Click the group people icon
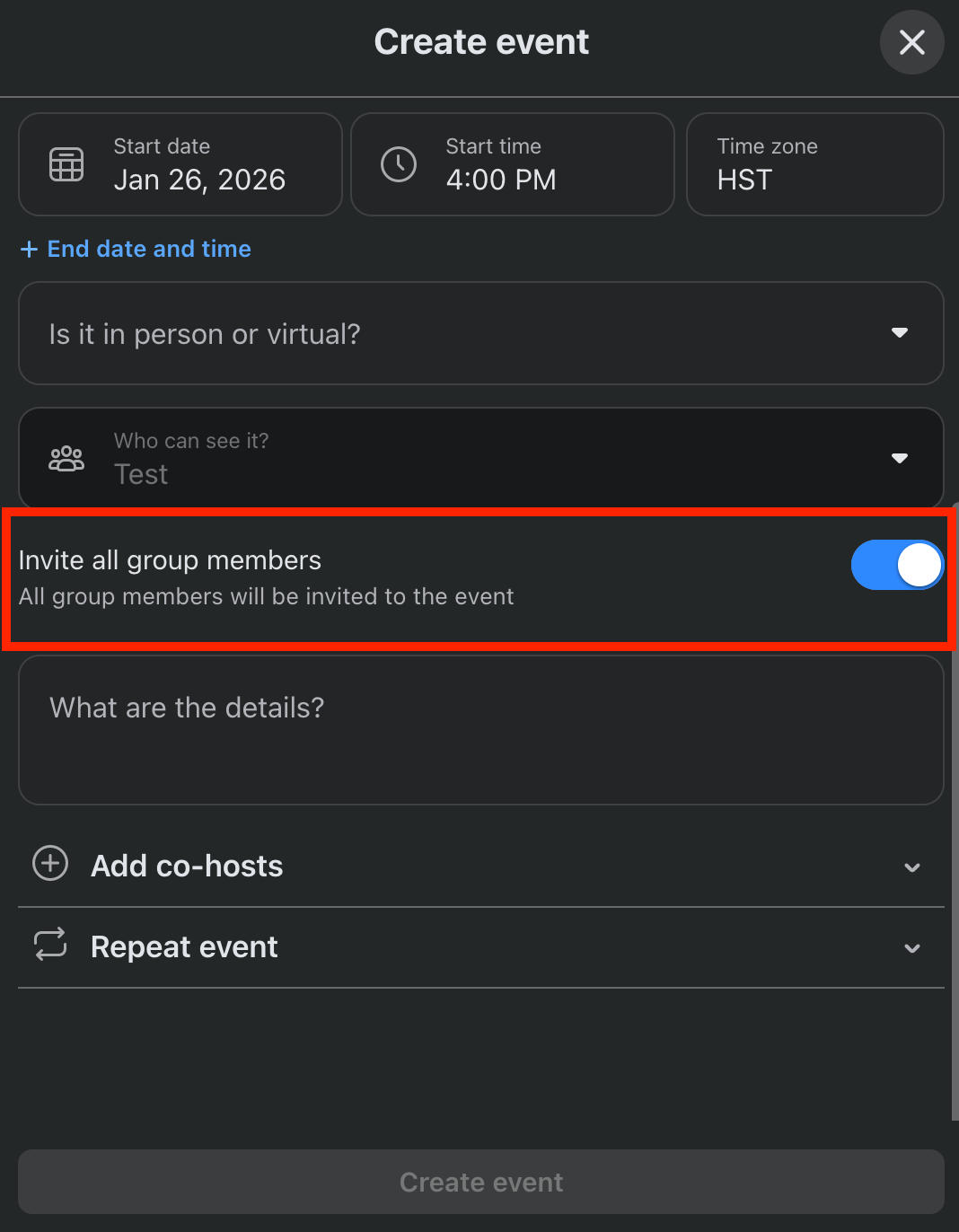Image resolution: width=959 pixels, height=1232 pixels. pos(66,459)
